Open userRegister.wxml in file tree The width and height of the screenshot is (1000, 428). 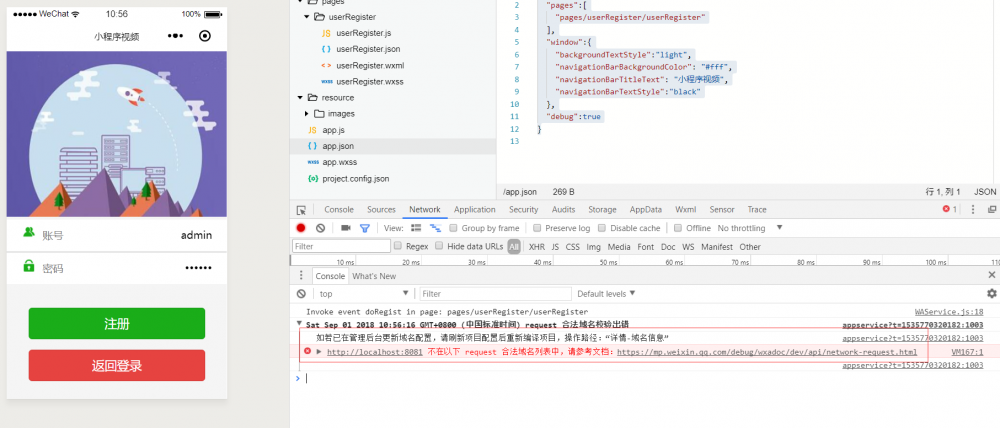(369, 65)
